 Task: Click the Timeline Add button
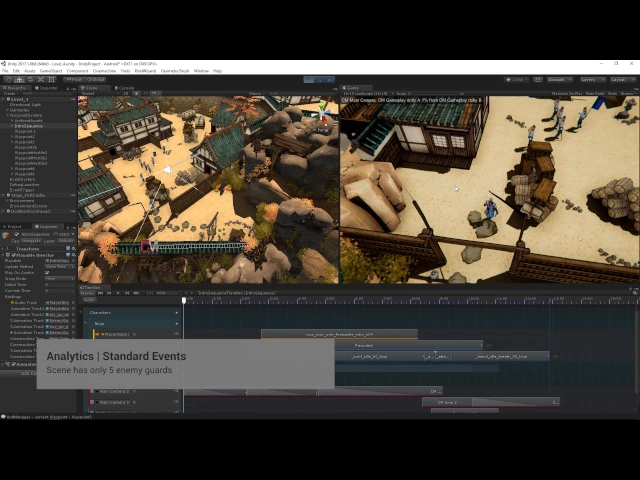(x=89, y=300)
